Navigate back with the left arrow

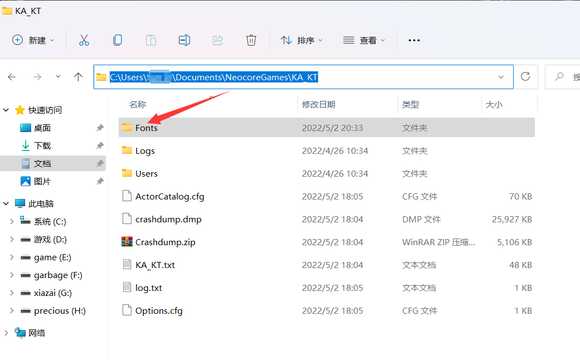[12, 77]
